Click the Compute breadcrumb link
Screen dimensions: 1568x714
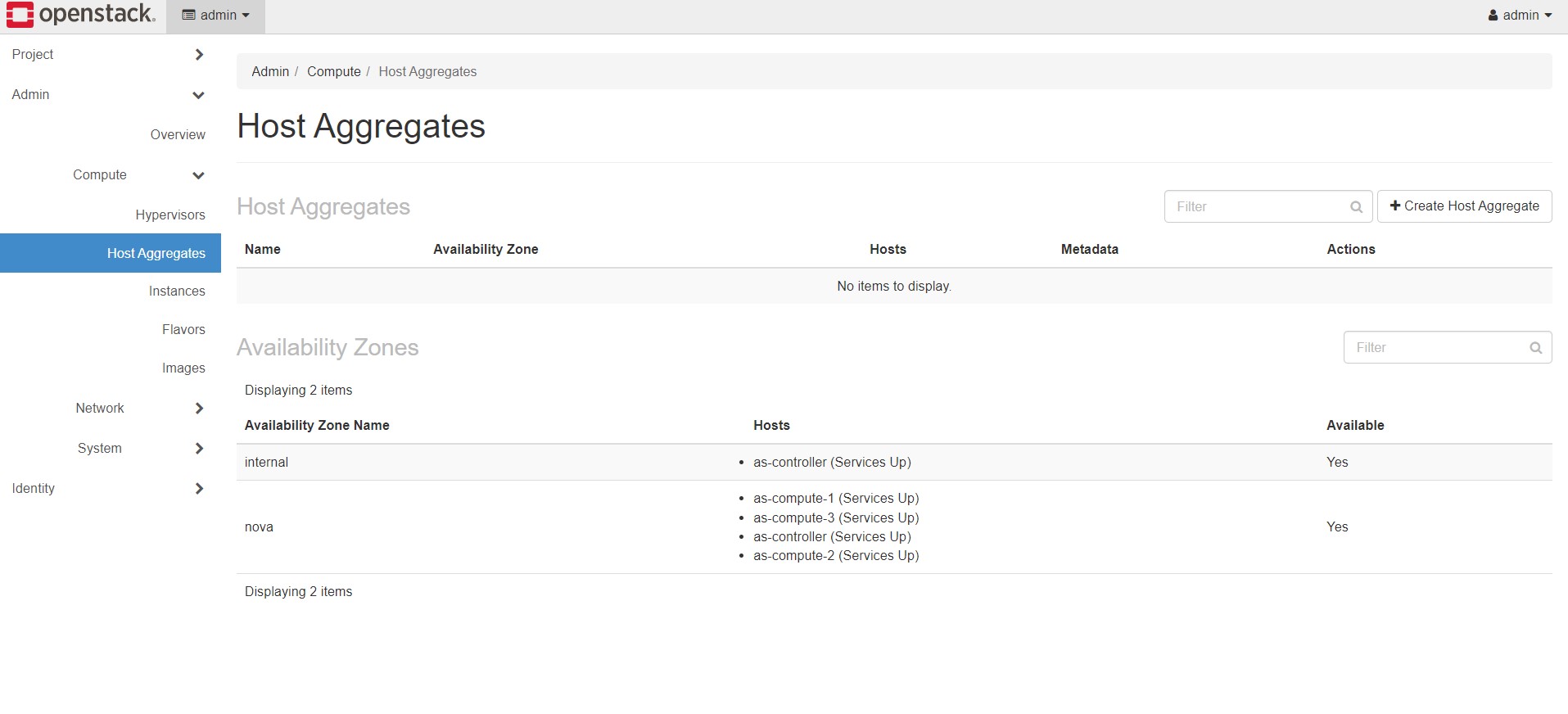click(x=333, y=72)
